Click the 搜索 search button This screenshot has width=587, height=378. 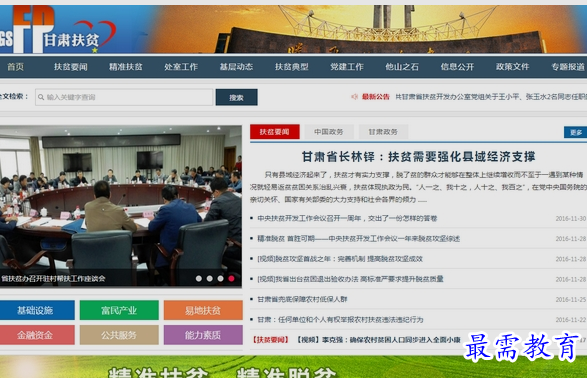tap(237, 97)
